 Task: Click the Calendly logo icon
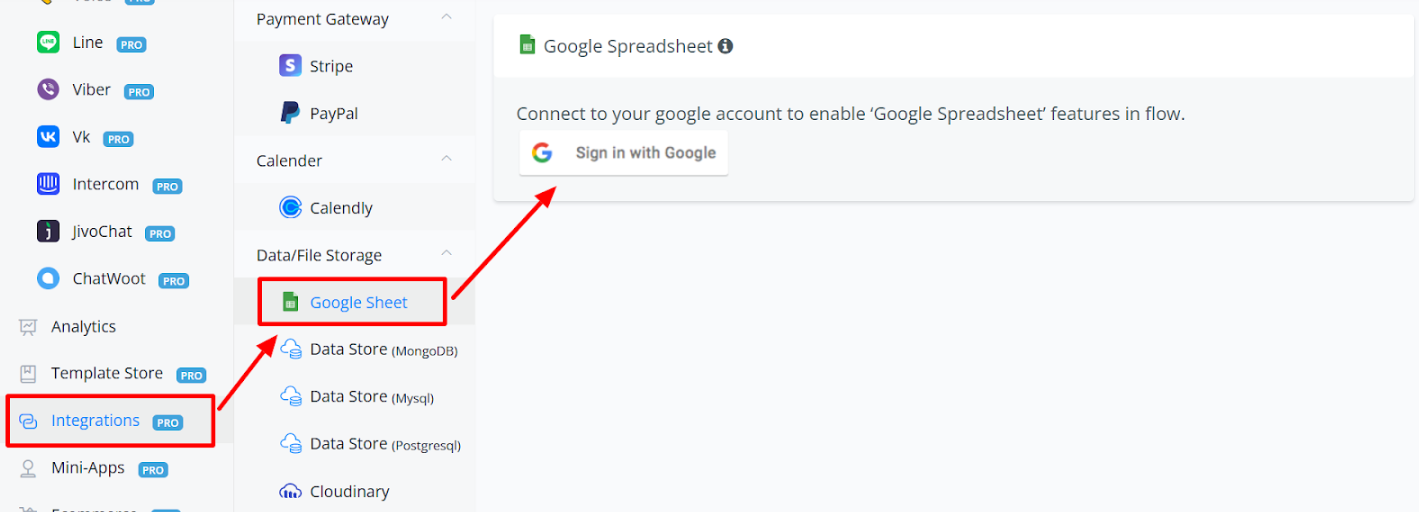tap(291, 208)
